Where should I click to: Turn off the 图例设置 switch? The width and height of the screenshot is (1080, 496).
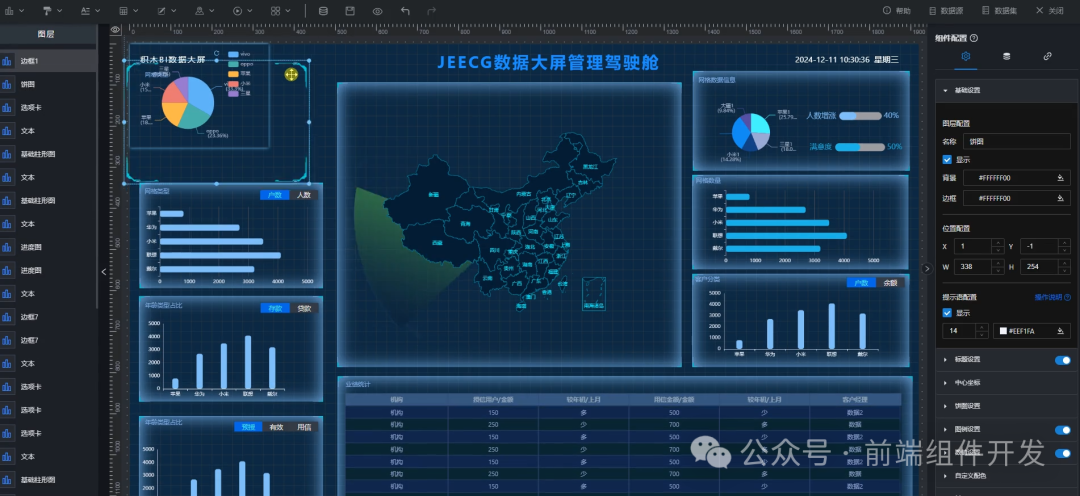(x=1063, y=430)
